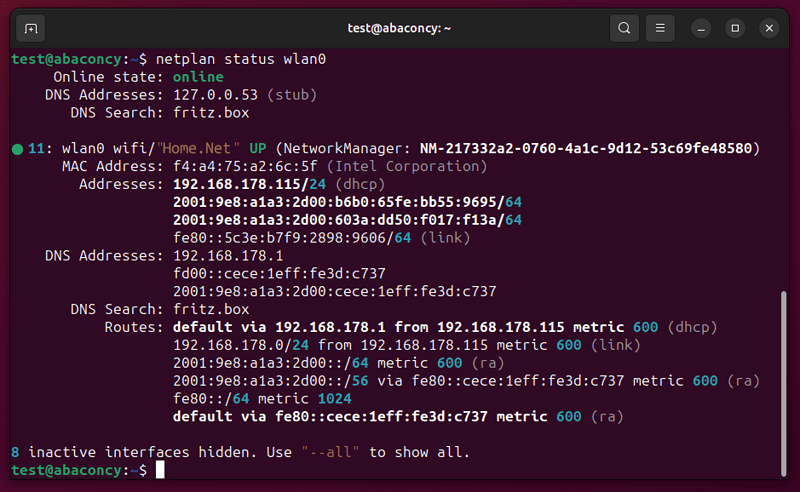Click the MAC address f4:a4:75:a2:6c:5f

coord(245,166)
